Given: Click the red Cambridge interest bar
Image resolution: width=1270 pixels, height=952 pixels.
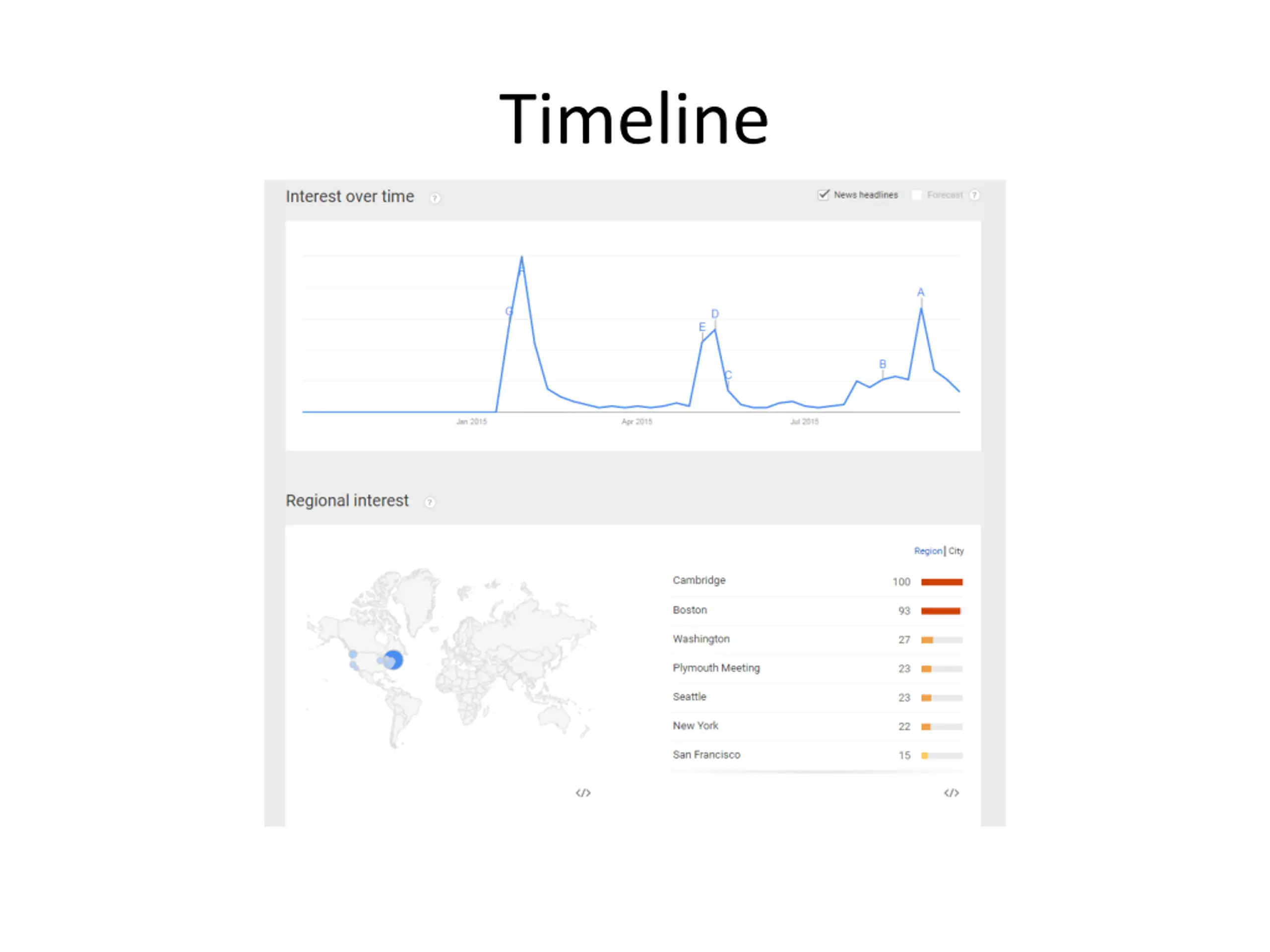Looking at the screenshot, I should (942, 582).
